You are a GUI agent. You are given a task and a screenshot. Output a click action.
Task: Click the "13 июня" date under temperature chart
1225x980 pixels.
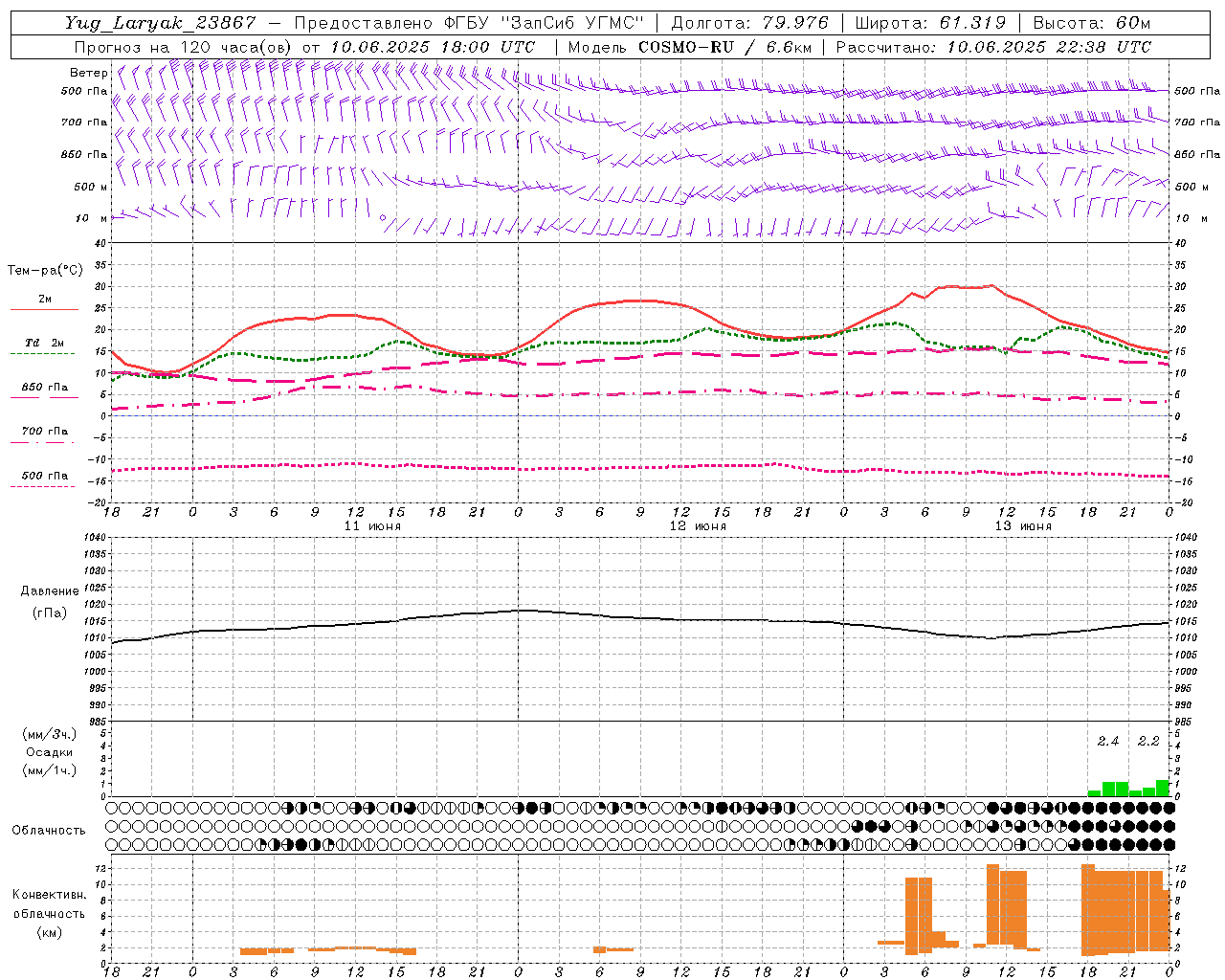1023,526
